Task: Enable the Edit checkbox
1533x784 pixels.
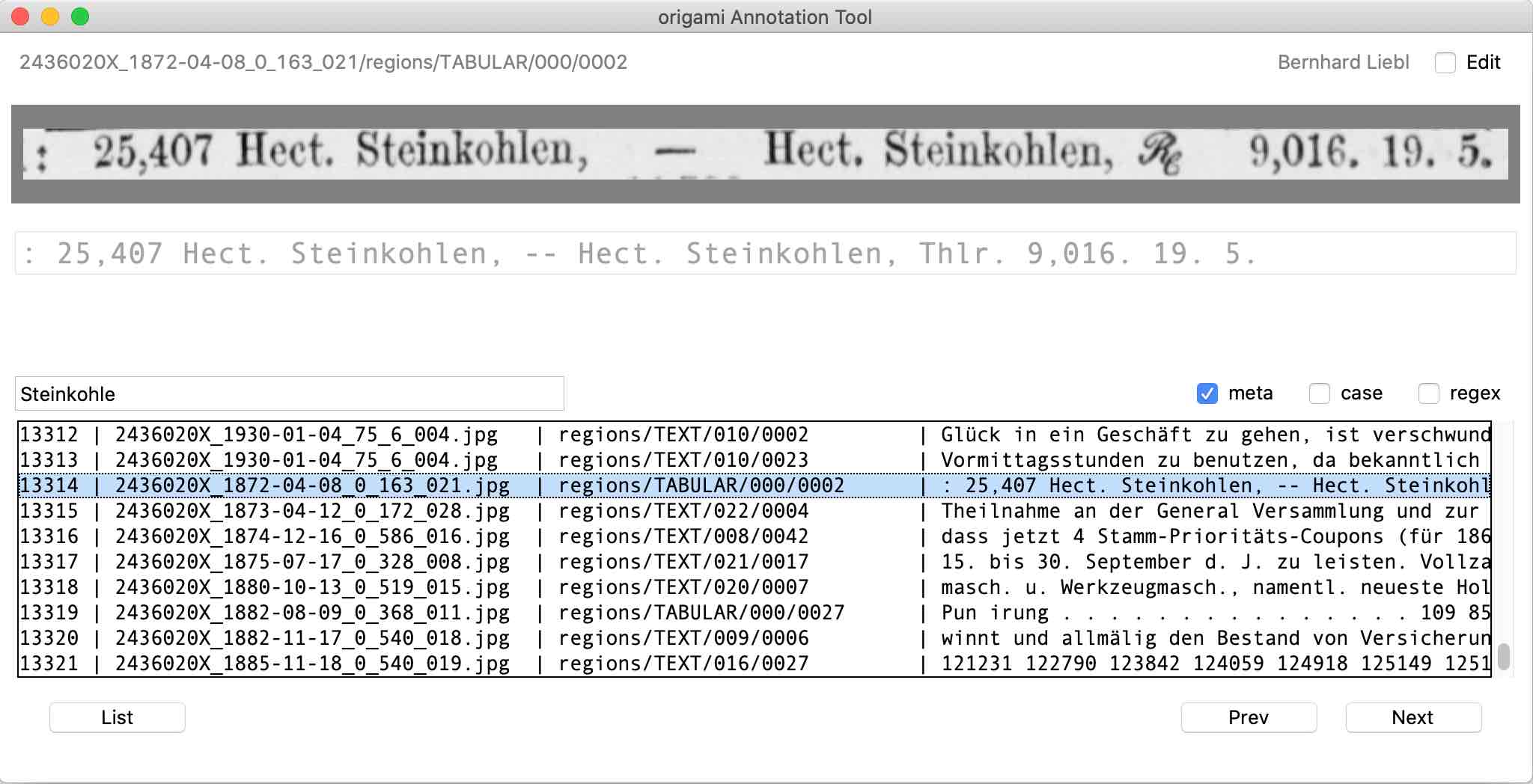Action: pyautogui.click(x=1445, y=63)
